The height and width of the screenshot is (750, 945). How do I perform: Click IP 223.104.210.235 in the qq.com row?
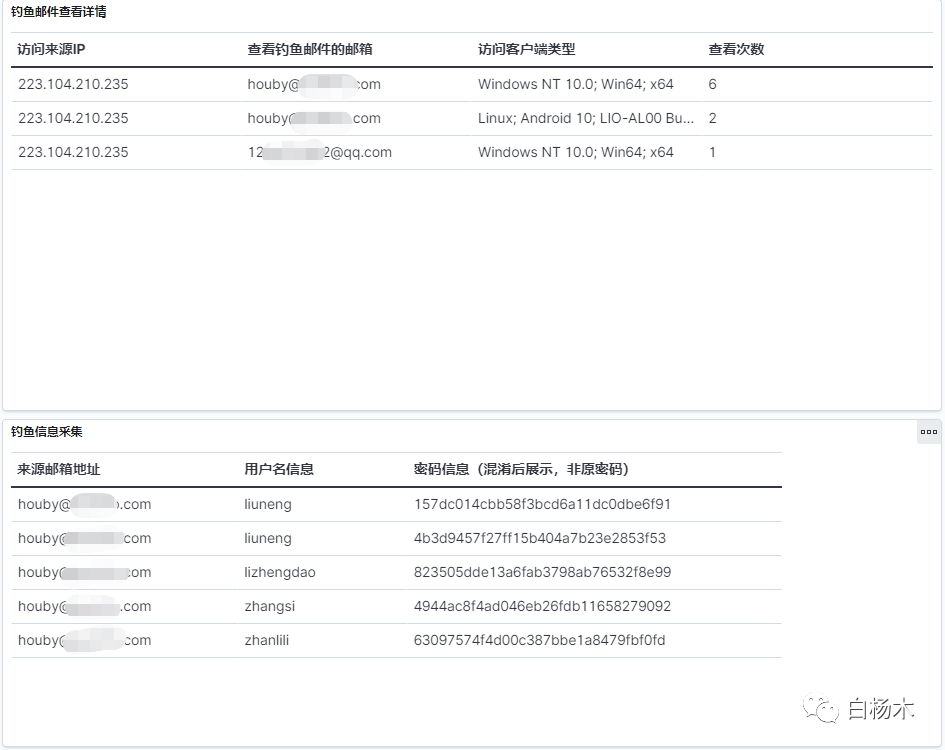[x=73, y=153]
